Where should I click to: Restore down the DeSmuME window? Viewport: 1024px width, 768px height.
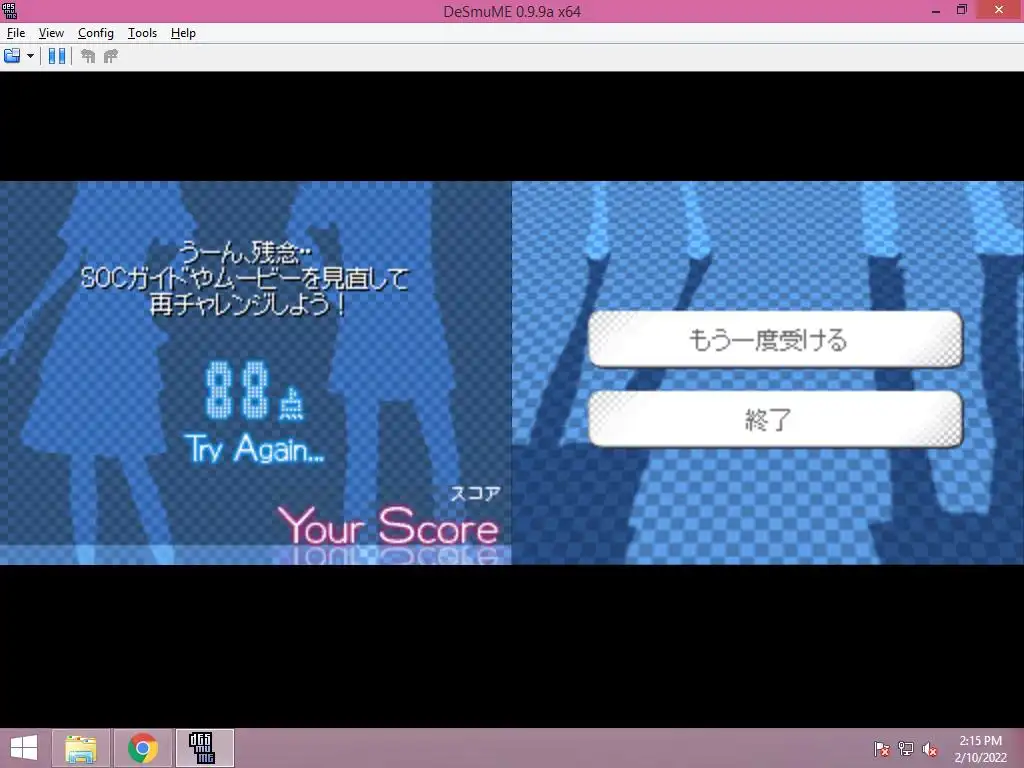point(961,10)
